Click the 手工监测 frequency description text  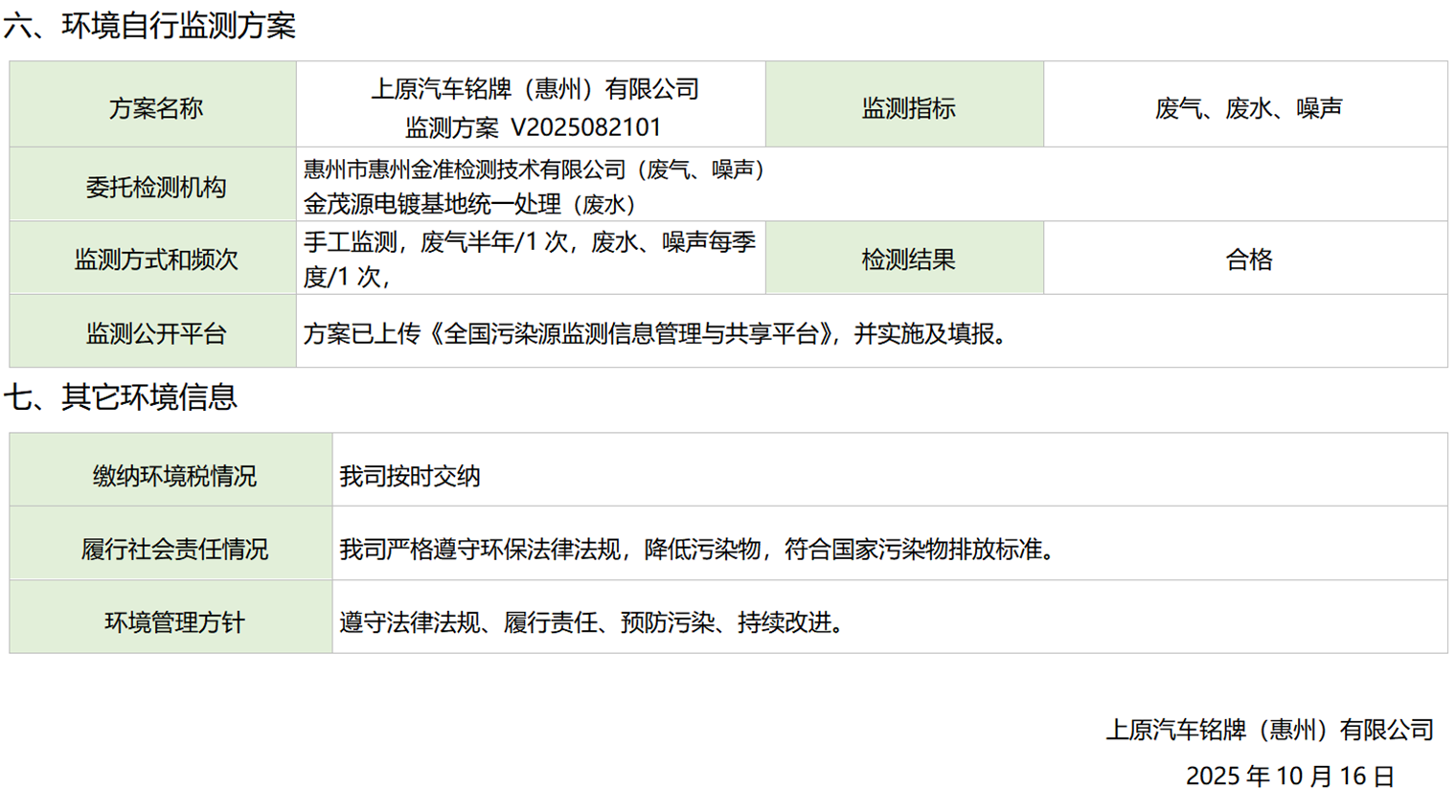click(530, 259)
